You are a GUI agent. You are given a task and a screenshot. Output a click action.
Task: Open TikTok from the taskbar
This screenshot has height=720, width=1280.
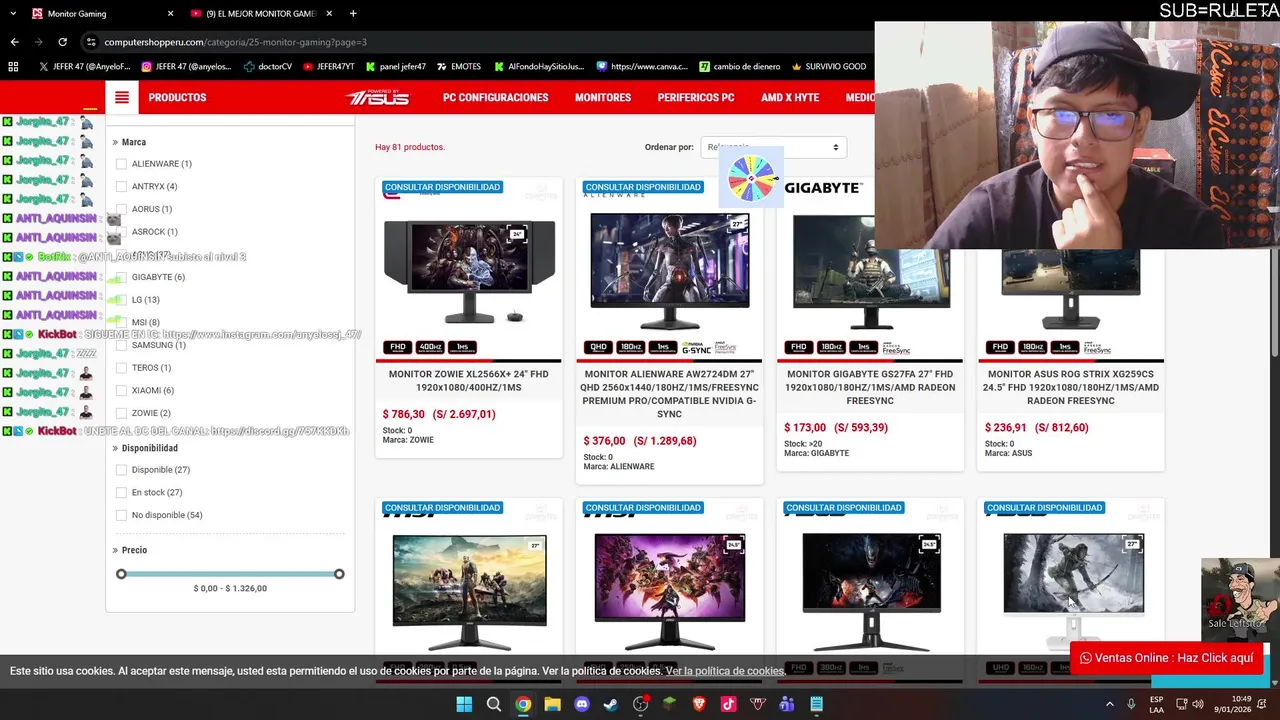(728, 704)
